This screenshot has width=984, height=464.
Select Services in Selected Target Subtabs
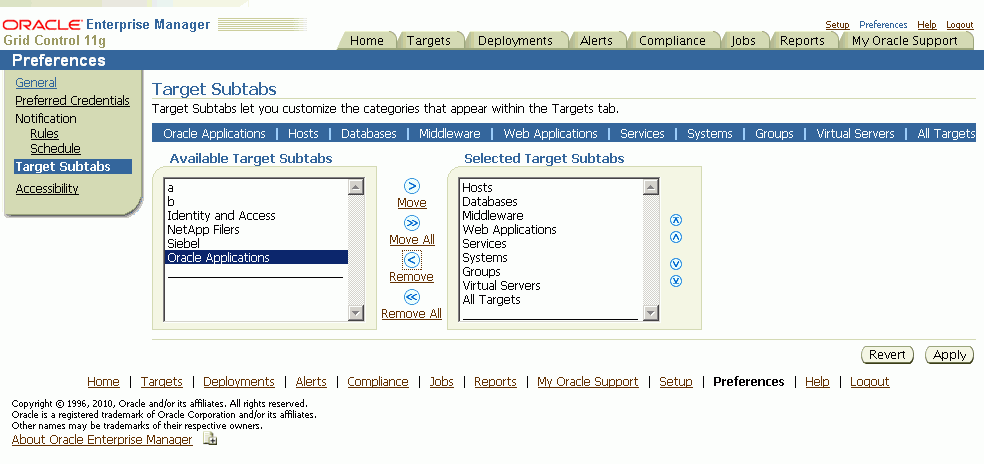click(552, 244)
